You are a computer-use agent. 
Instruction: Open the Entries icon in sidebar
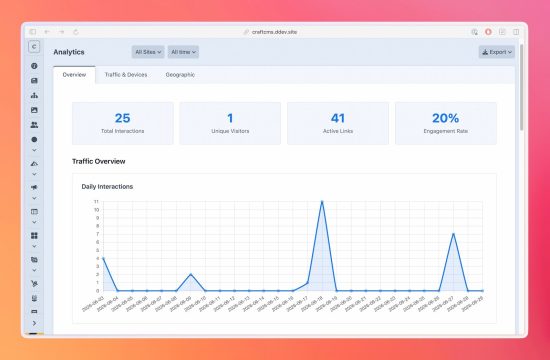pyautogui.click(x=34, y=81)
